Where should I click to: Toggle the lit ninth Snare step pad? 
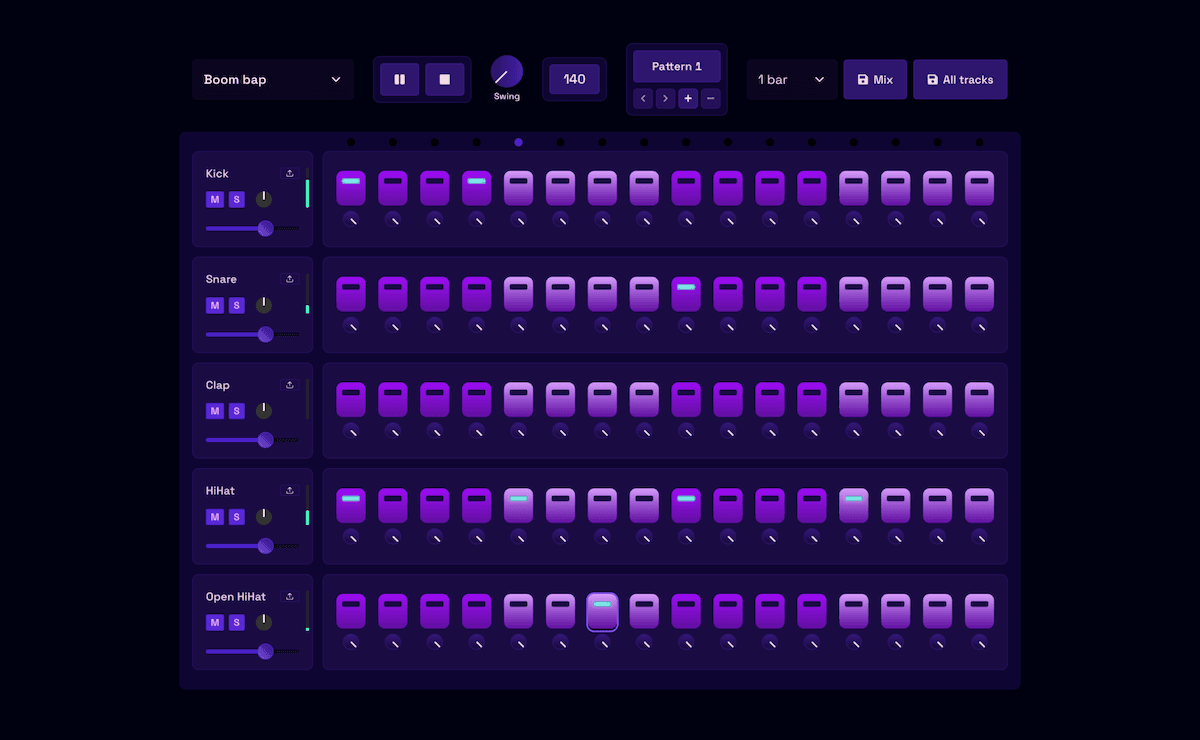click(686, 294)
